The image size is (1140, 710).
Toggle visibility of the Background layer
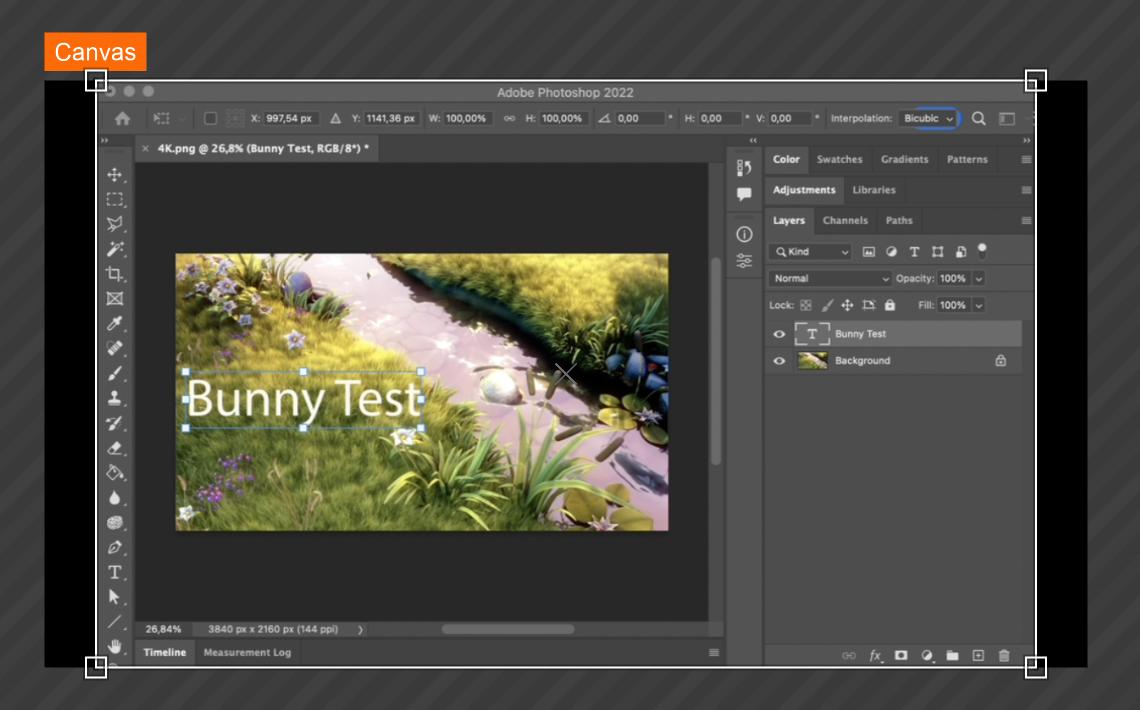780,361
